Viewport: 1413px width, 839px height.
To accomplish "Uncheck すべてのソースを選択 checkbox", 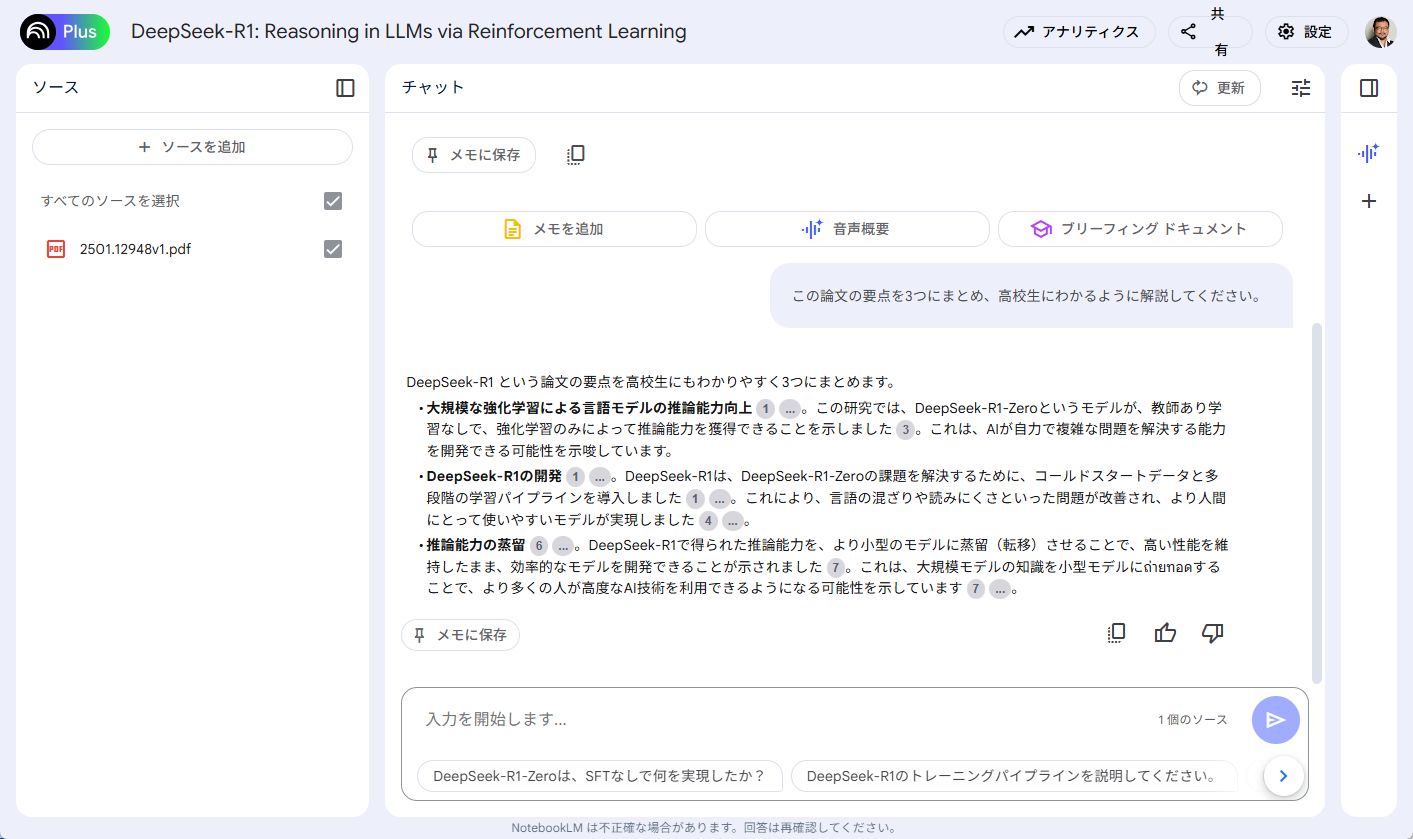I will (332, 201).
